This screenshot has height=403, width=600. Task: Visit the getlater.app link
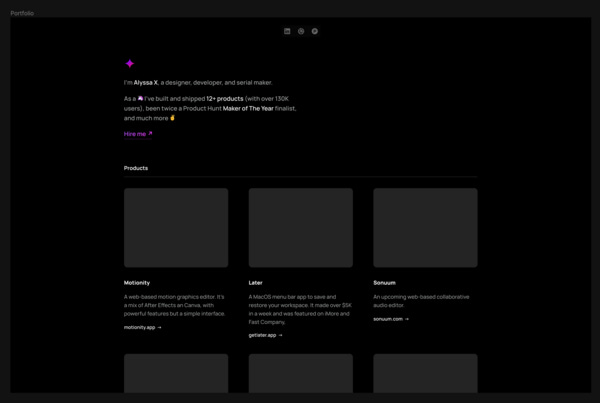click(x=266, y=335)
